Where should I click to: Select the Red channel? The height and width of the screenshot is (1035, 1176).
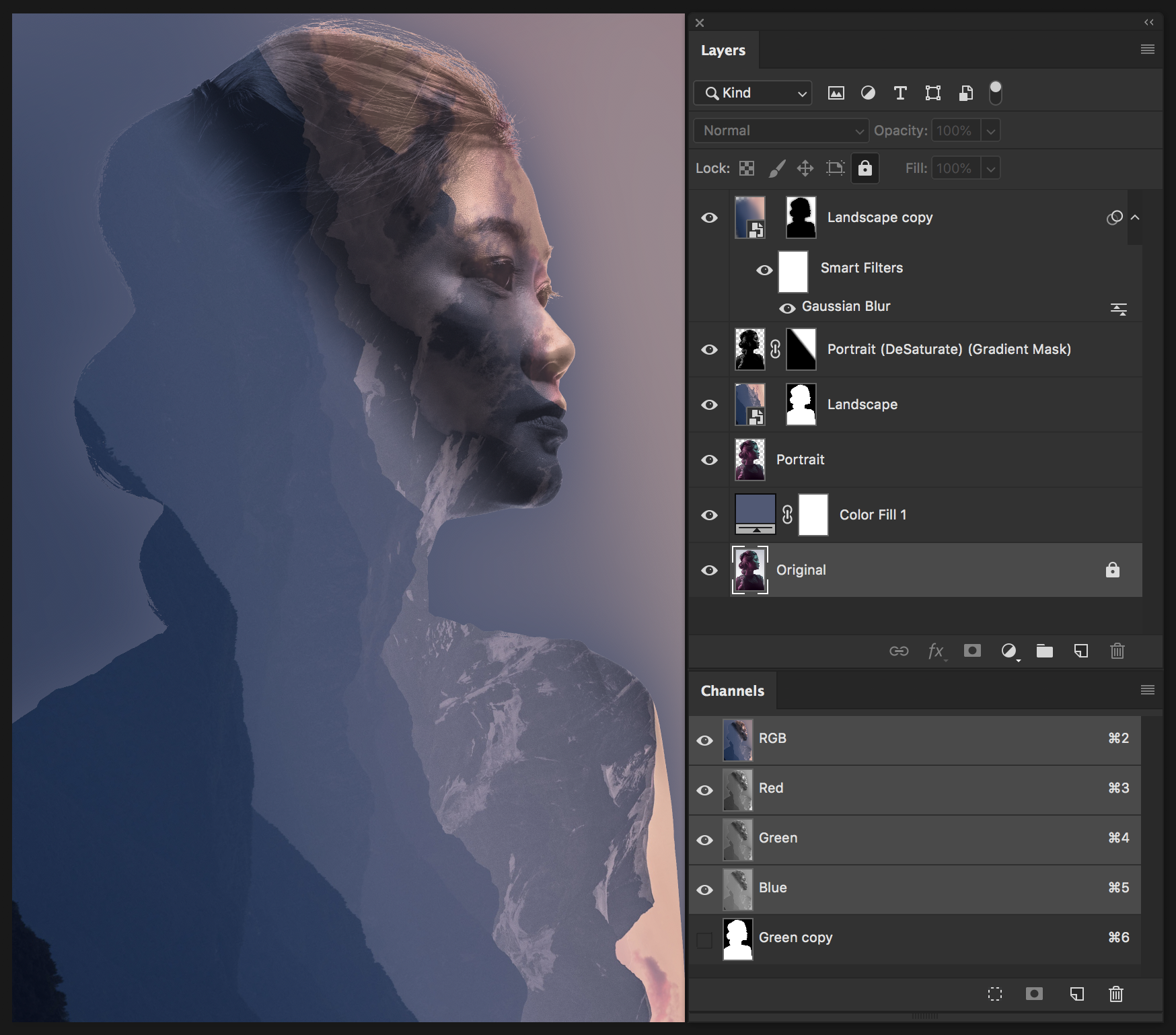771,788
